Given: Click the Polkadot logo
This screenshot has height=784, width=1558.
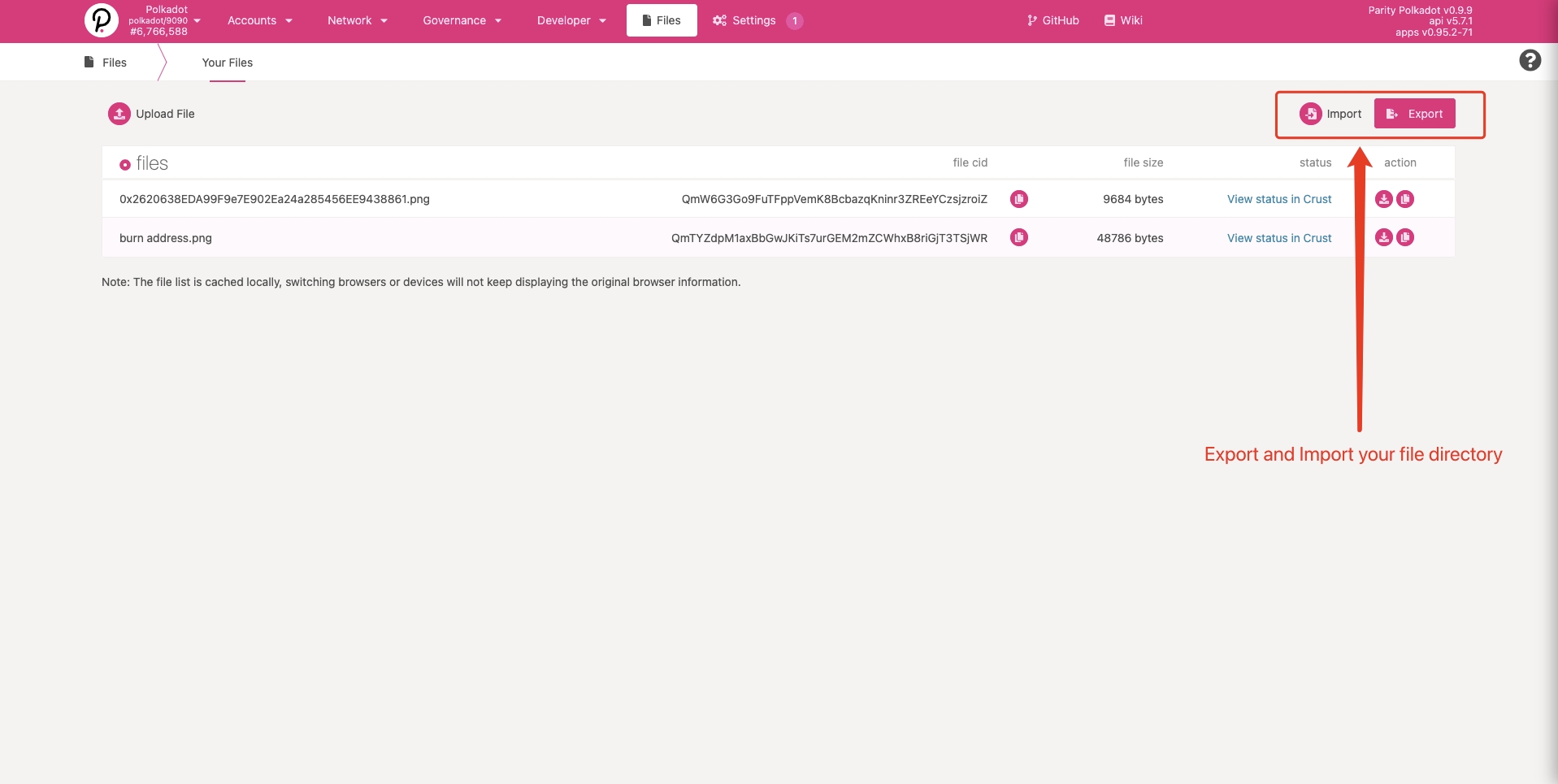Looking at the screenshot, I should click(102, 20).
